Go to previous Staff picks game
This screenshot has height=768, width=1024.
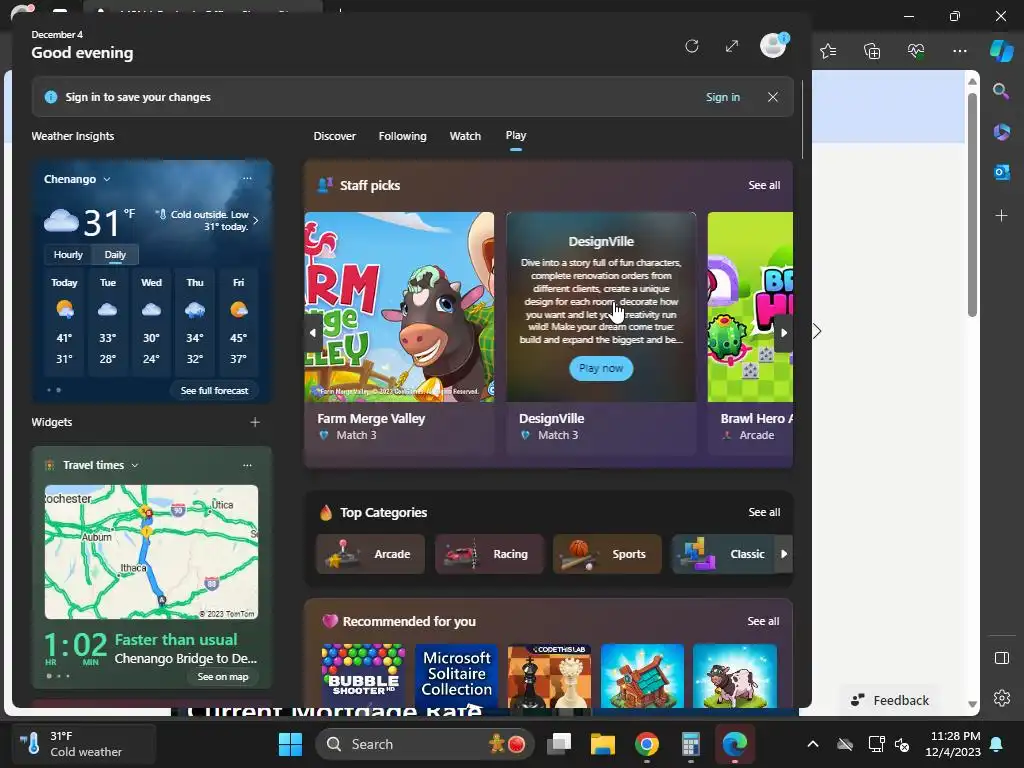point(313,332)
